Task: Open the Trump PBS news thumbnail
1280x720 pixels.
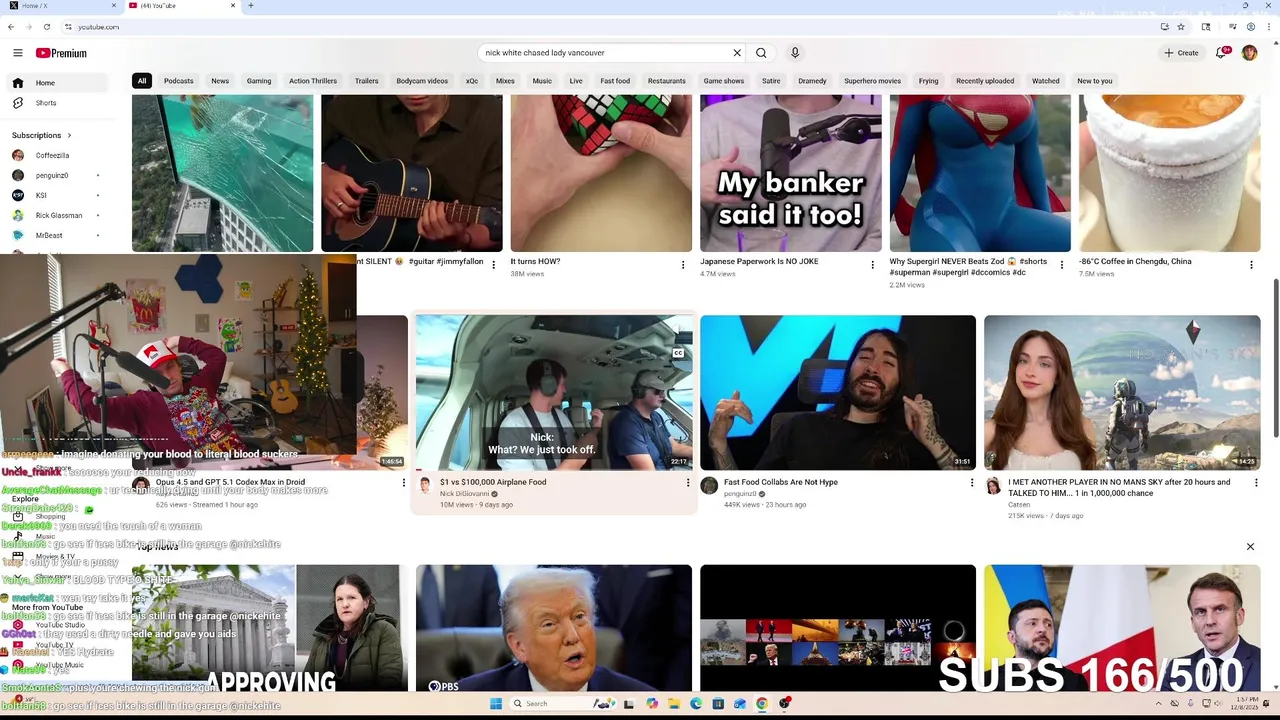Action: (x=554, y=628)
